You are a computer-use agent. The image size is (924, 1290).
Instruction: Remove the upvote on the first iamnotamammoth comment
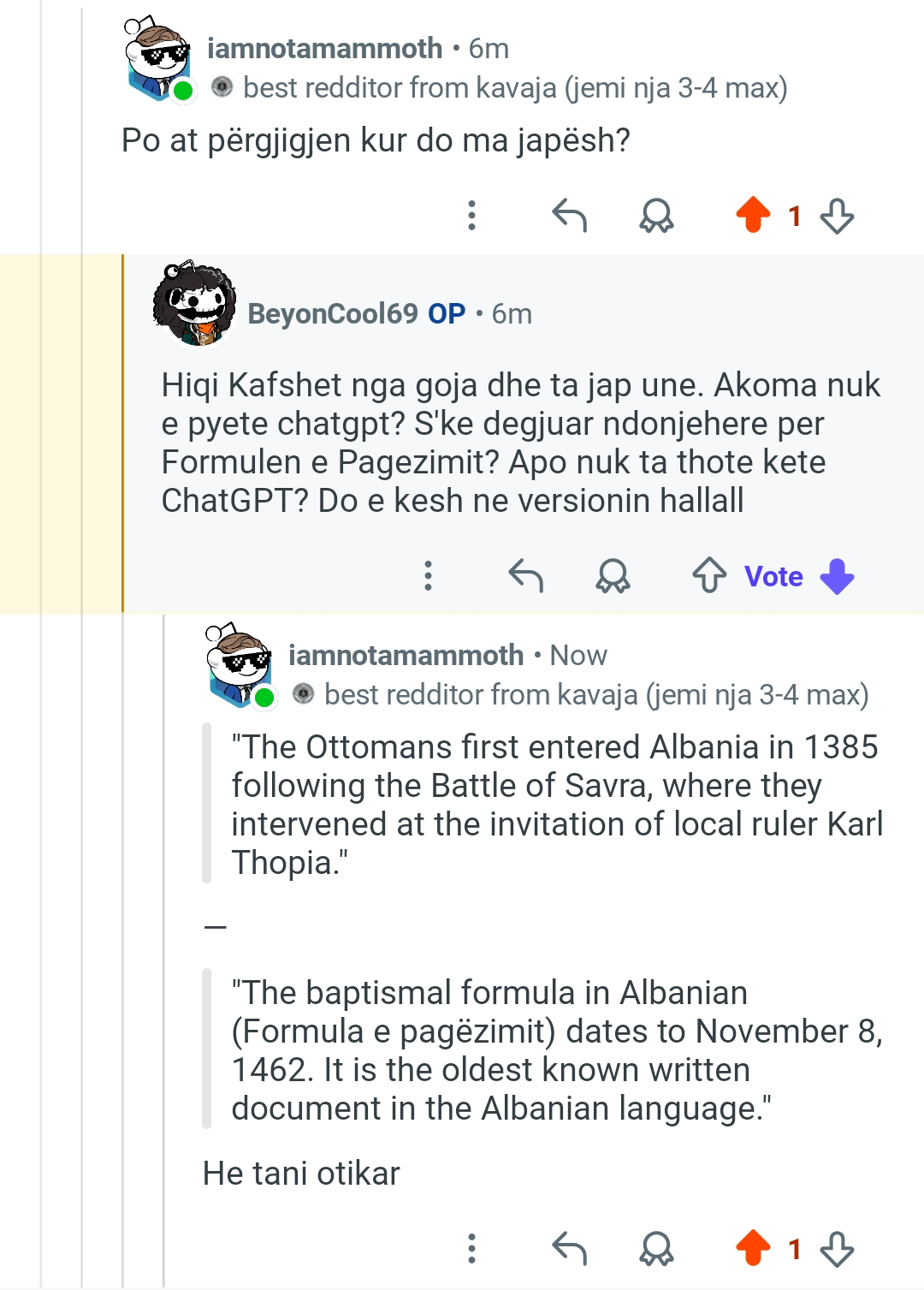click(x=754, y=215)
